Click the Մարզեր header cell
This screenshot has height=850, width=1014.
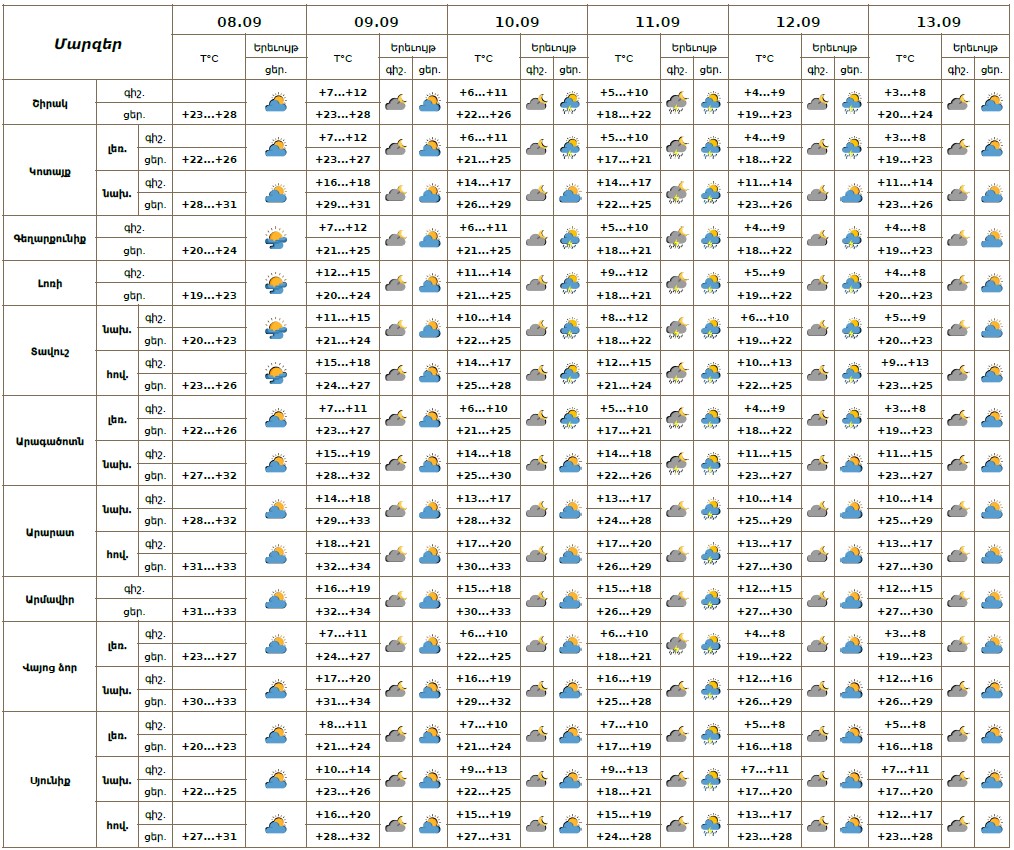pos(87,44)
